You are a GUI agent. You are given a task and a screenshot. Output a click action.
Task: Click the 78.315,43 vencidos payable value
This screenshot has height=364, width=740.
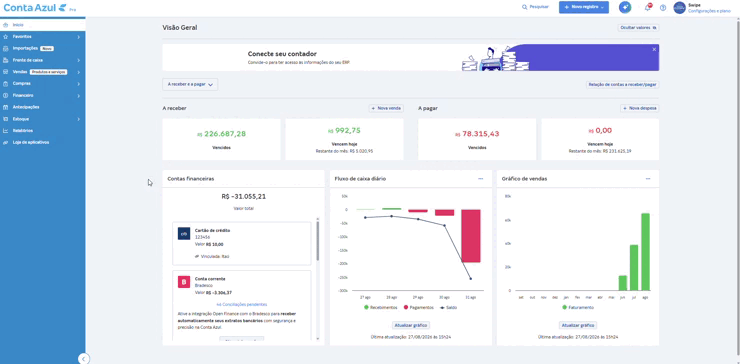coord(477,134)
